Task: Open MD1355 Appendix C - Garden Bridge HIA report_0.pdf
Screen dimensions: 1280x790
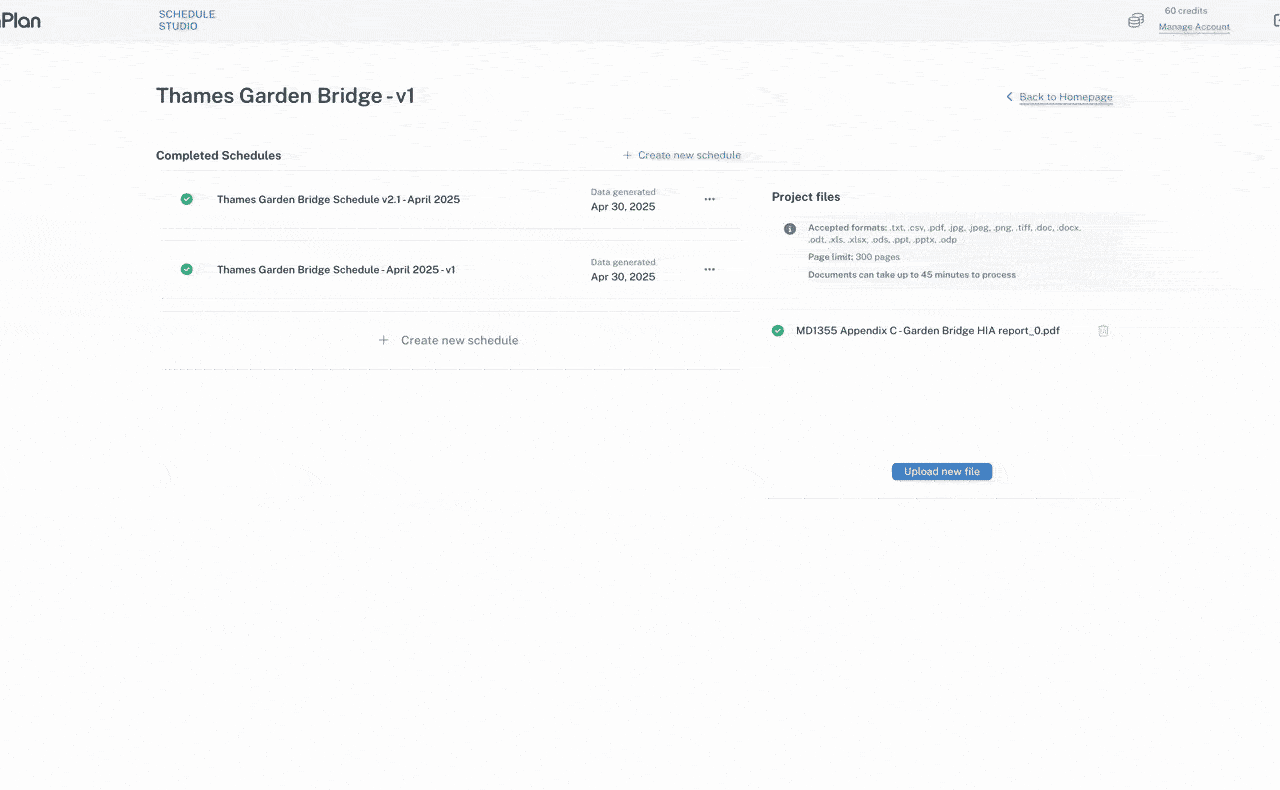Action: (x=927, y=330)
